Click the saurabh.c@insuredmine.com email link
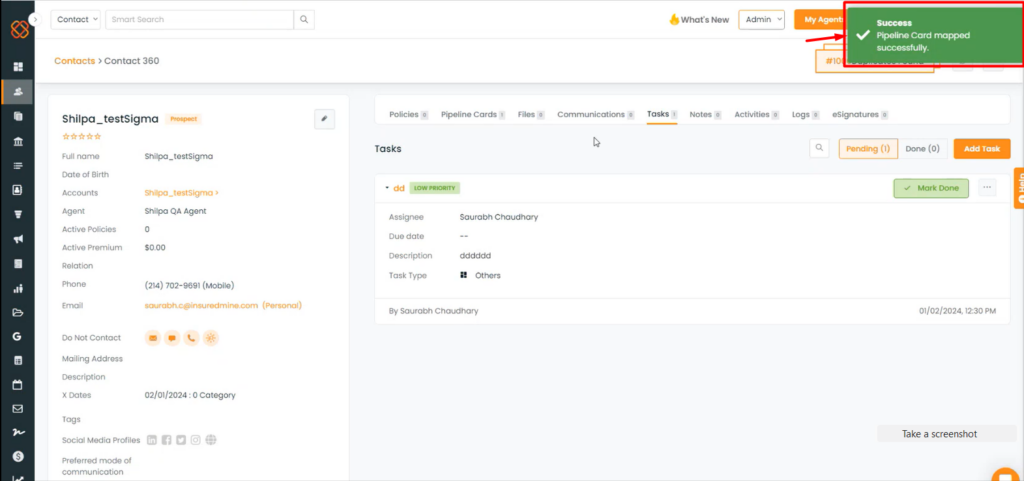The height and width of the screenshot is (481, 1024). point(201,305)
